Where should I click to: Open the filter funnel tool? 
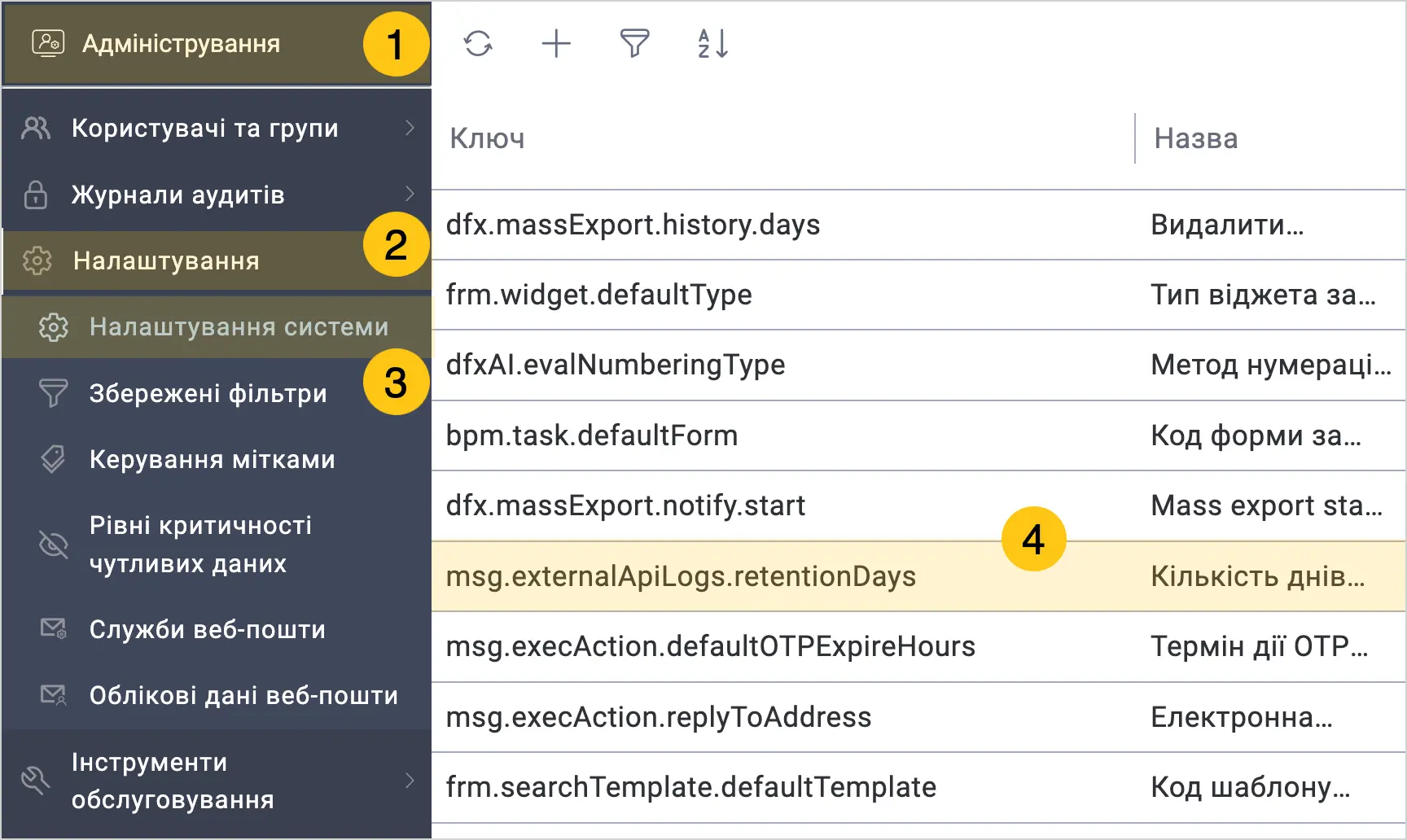pos(634,43)
